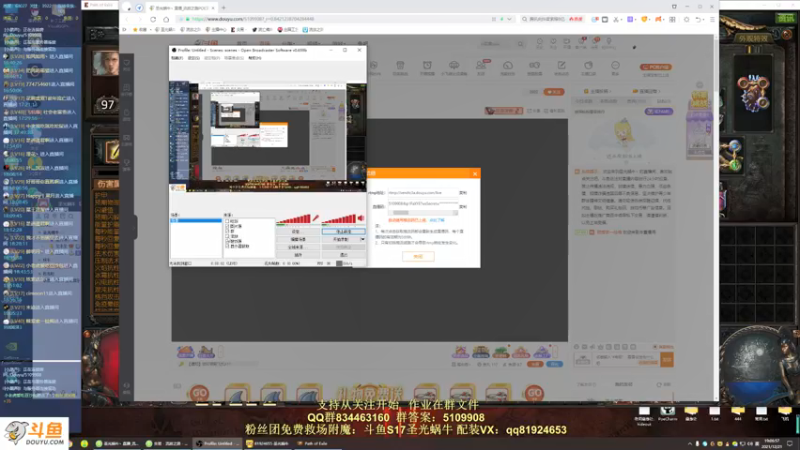Go to browser home page
800x450 pixels.
[x=166, y=19]
